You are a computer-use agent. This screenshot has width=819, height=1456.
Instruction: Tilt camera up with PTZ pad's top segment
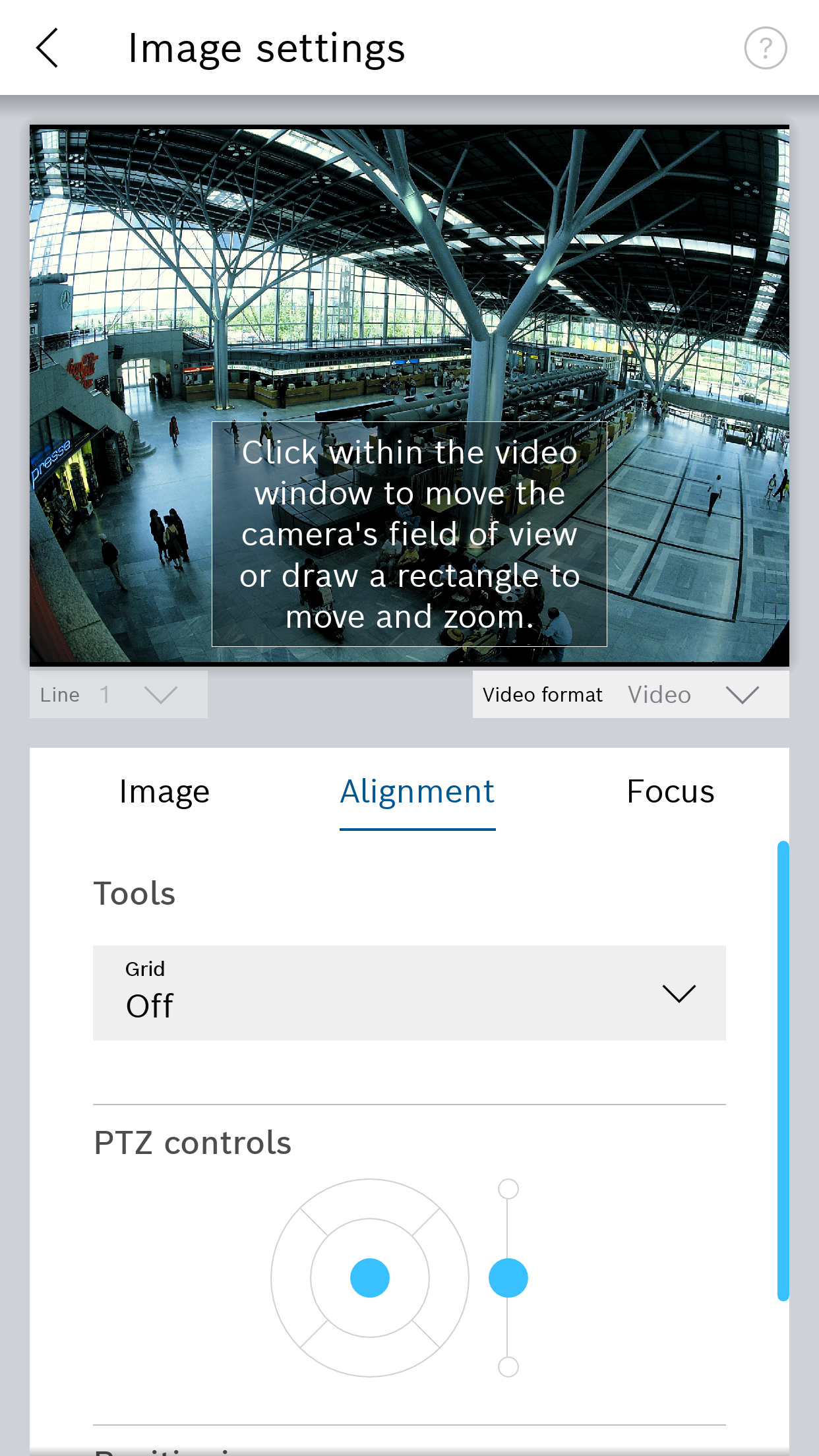(x=370, y=1198)
